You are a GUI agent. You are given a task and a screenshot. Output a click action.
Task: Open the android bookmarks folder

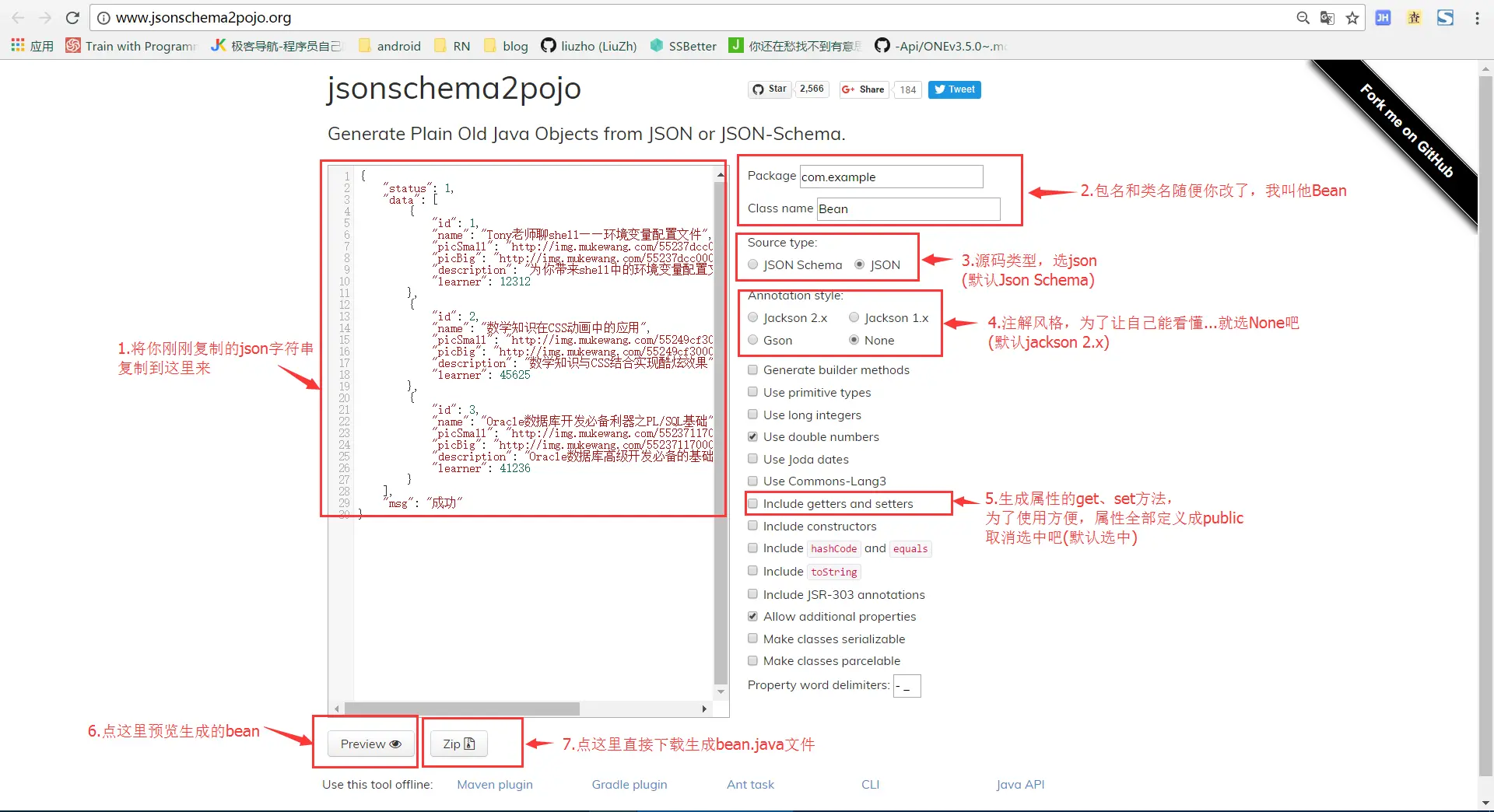(389, 46)
